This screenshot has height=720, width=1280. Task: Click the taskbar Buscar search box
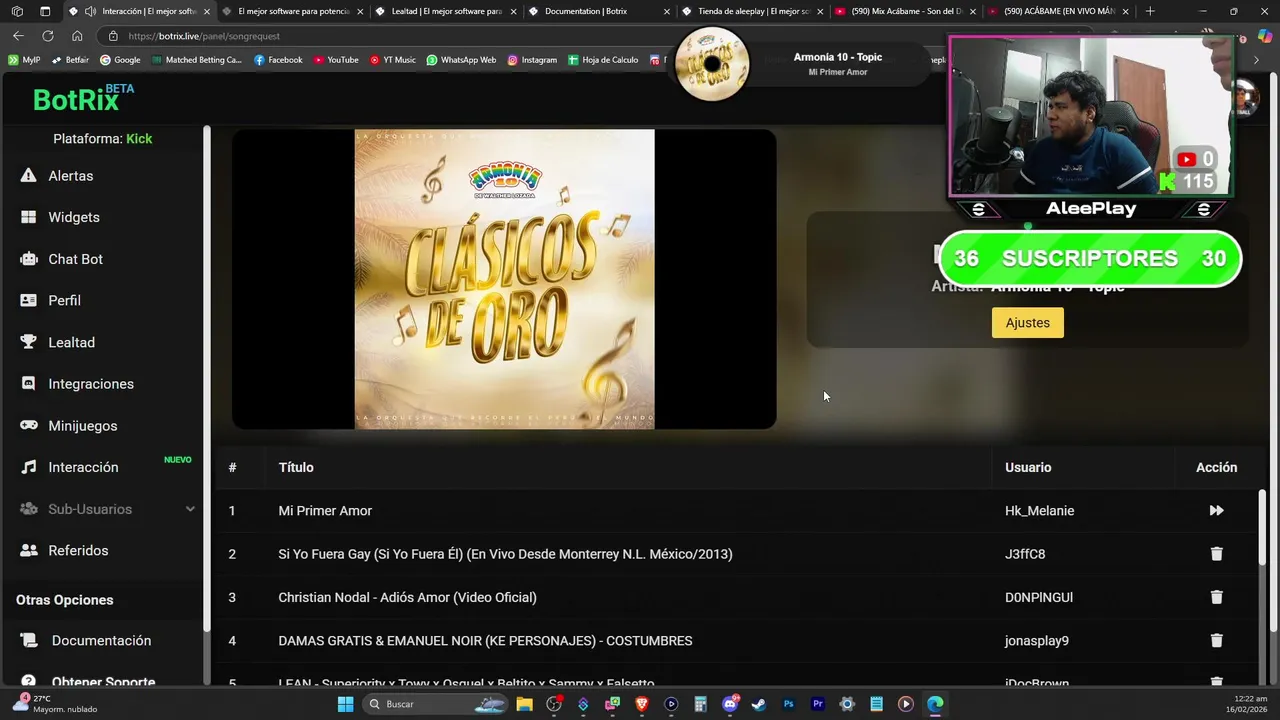(433, 704)
